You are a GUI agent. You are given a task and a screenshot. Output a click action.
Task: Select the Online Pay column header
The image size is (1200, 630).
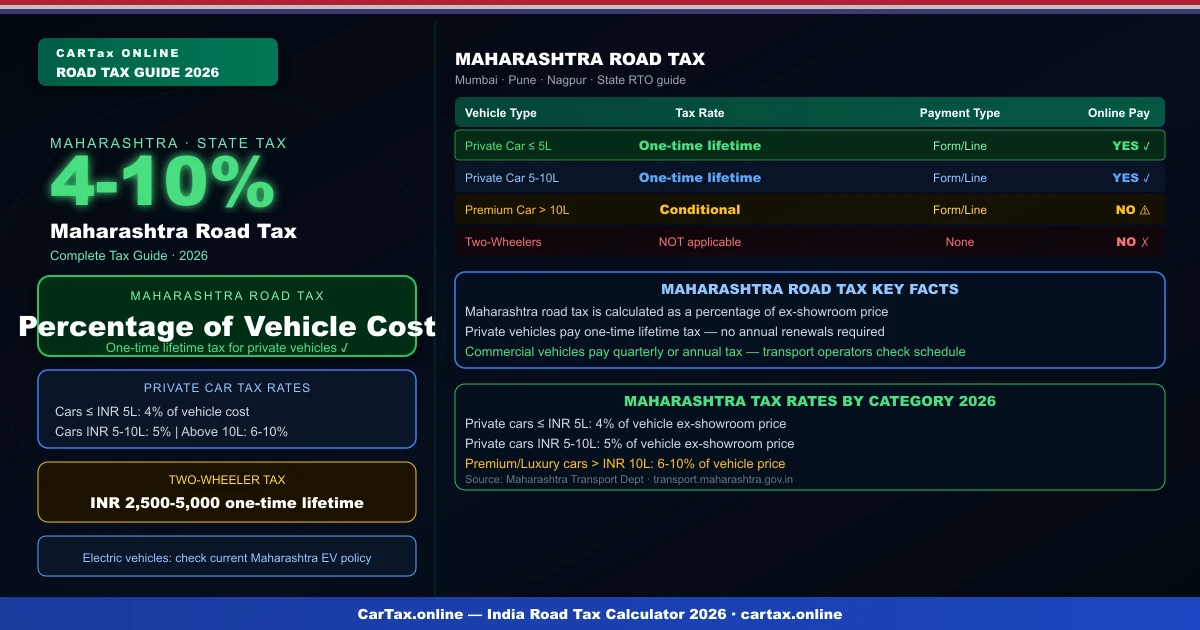pyautogui.click(x=1119, y=112)
